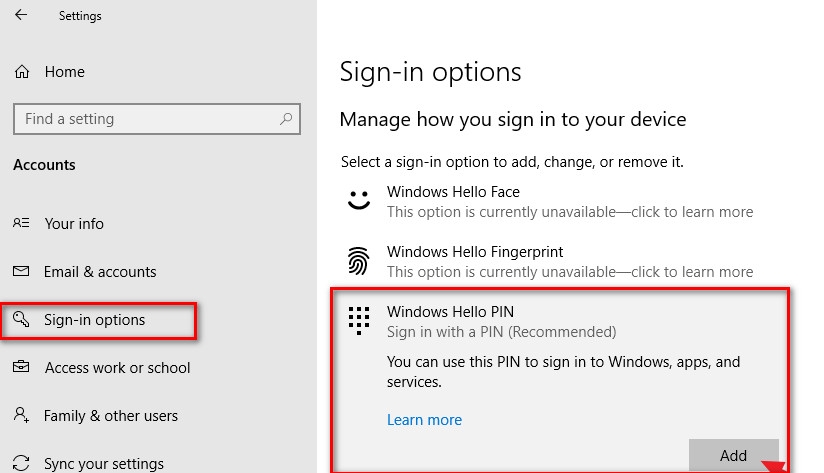Click the Family & other users icon
The height and width of the screenshot is (473, 824).
[x=21, y=415]
